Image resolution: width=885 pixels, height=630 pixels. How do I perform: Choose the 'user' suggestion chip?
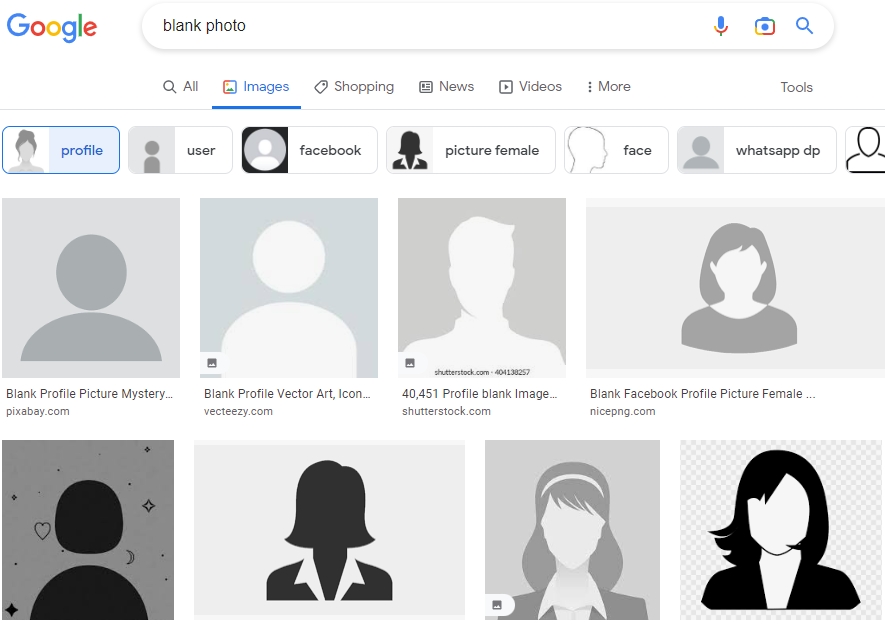point(180,150)
